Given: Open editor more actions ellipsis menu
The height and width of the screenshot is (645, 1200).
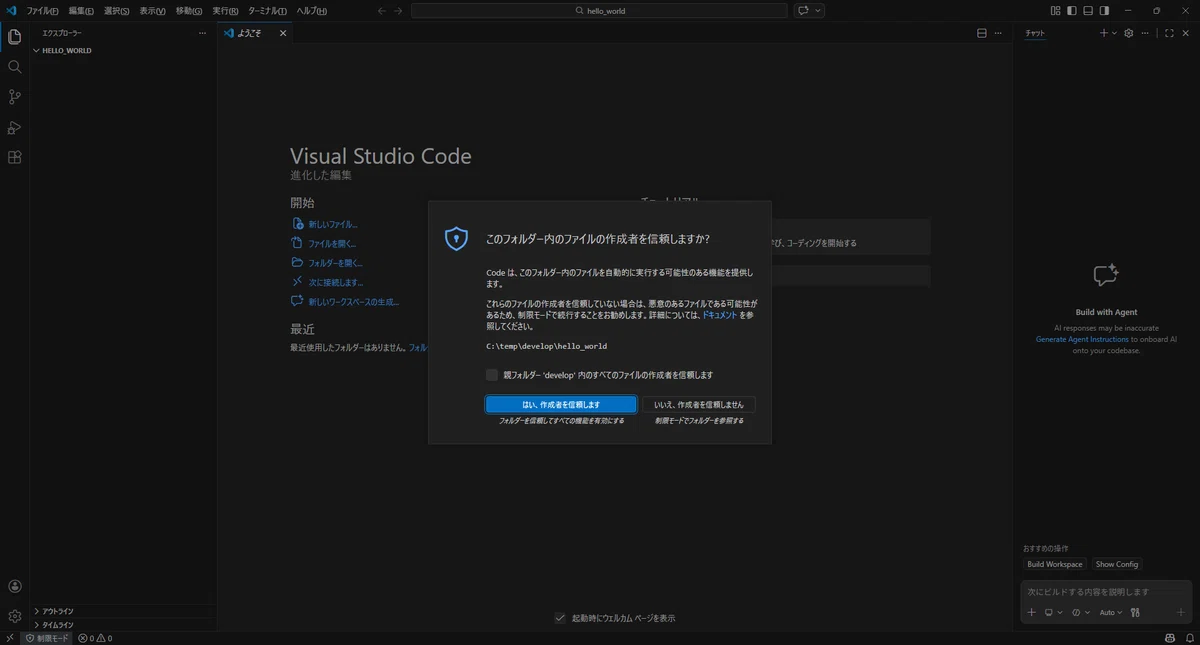Looking at the screenshot, I should point(1000,33).
